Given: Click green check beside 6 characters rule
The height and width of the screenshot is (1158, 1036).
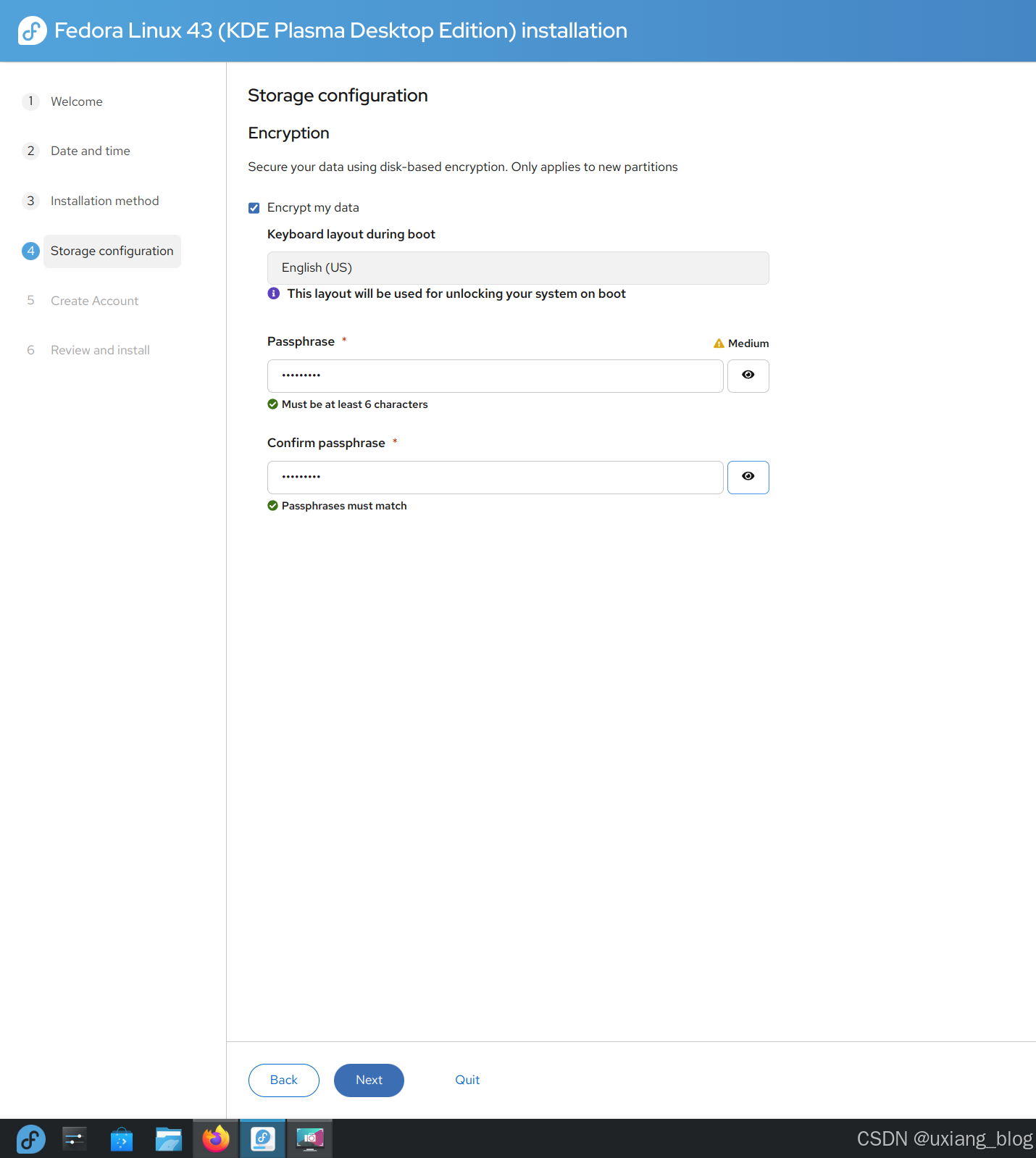Looking at the screenshot, I should tap(272, 404).
